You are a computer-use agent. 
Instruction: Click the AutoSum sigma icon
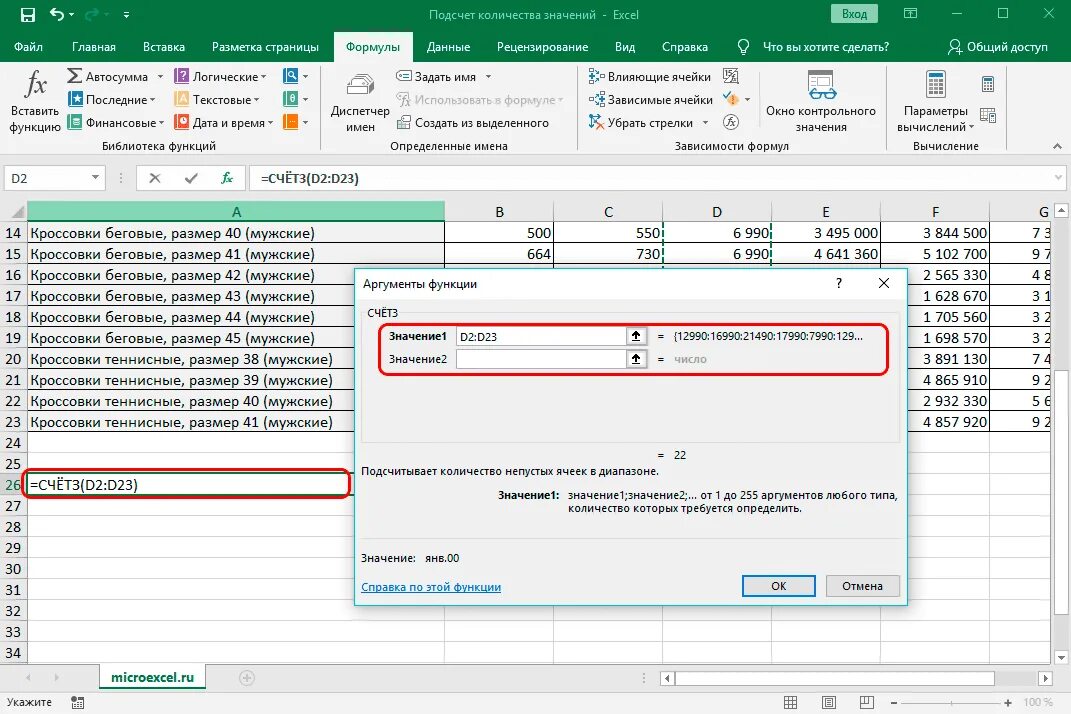74,77
